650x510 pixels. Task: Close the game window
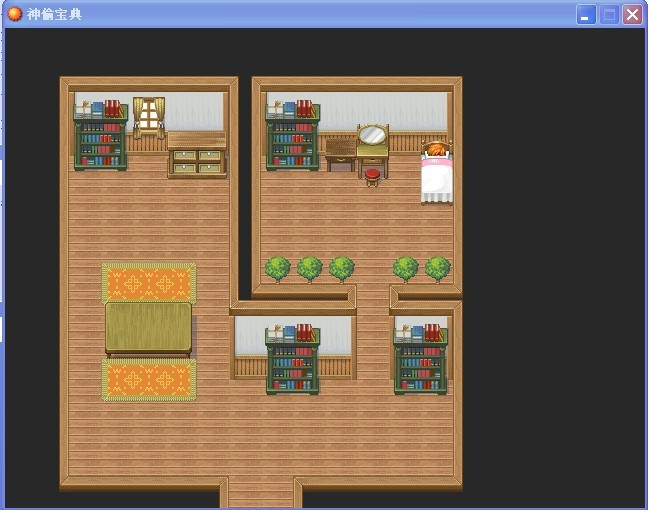pyautogui.click(x=632, y=15)
